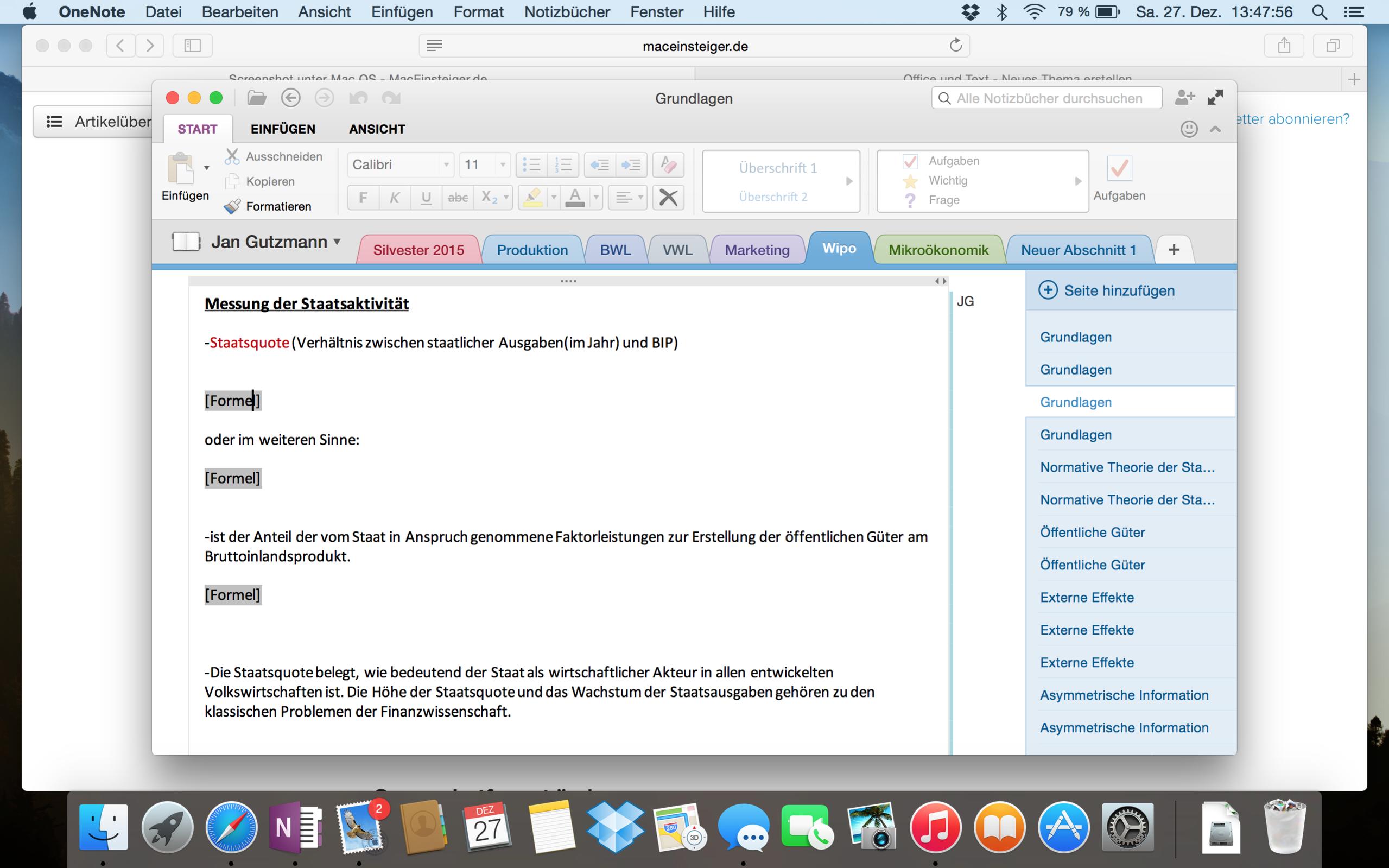
Task: Go forward with the right arrow circle
Action: tap(324, 98)
